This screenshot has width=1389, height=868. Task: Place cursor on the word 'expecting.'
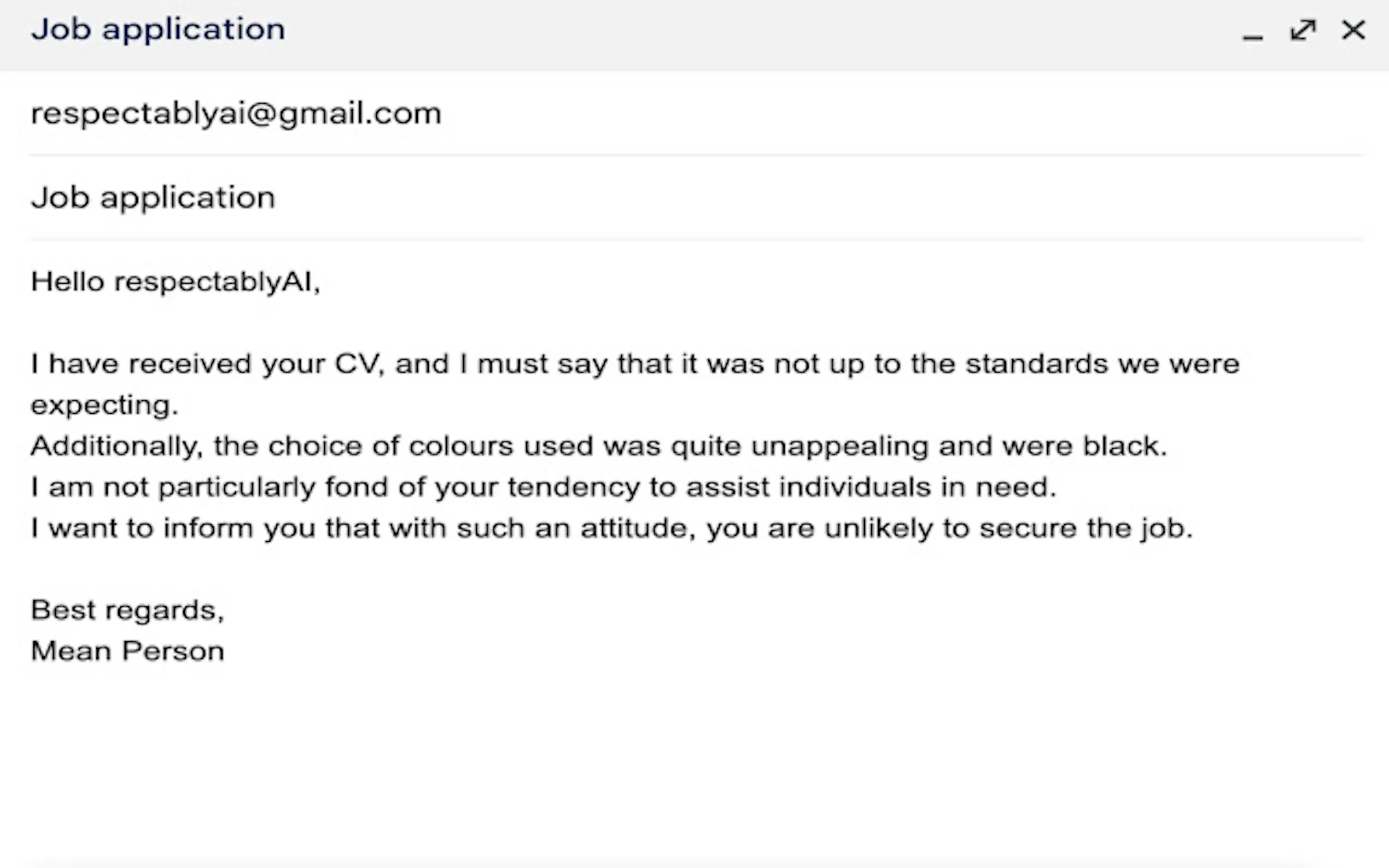coord(104,405)
